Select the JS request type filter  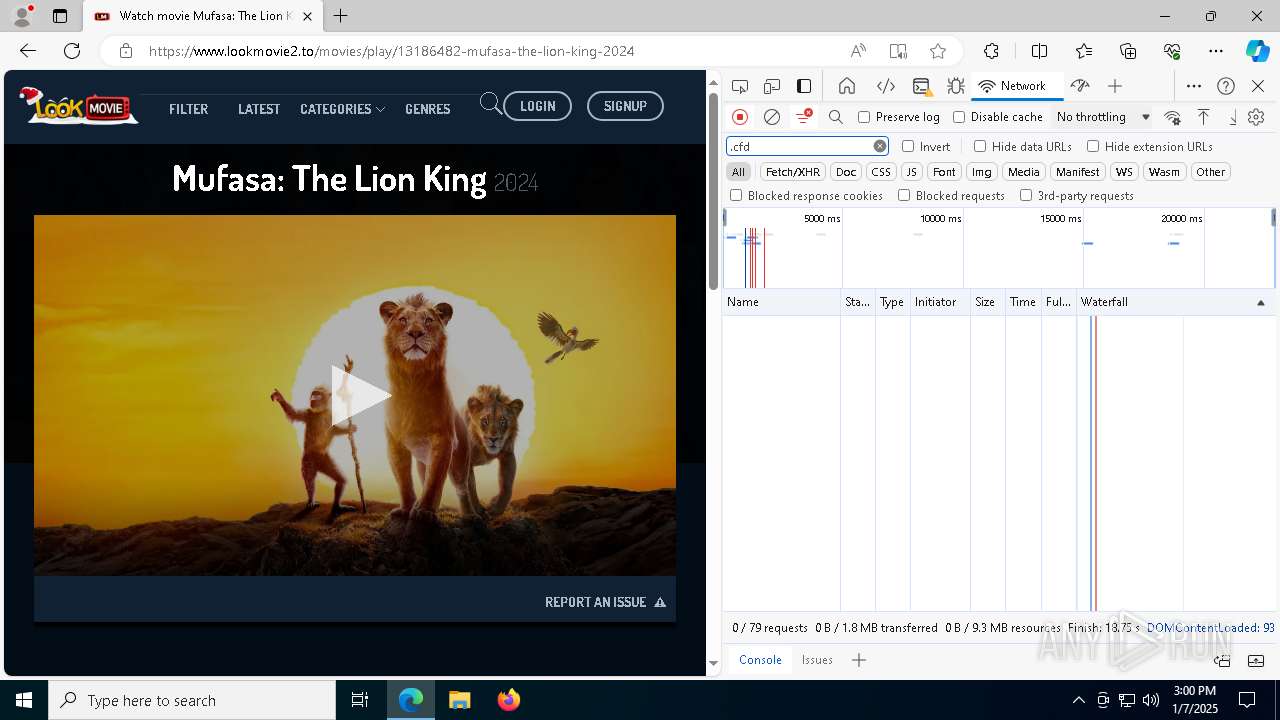coord(911,172)
